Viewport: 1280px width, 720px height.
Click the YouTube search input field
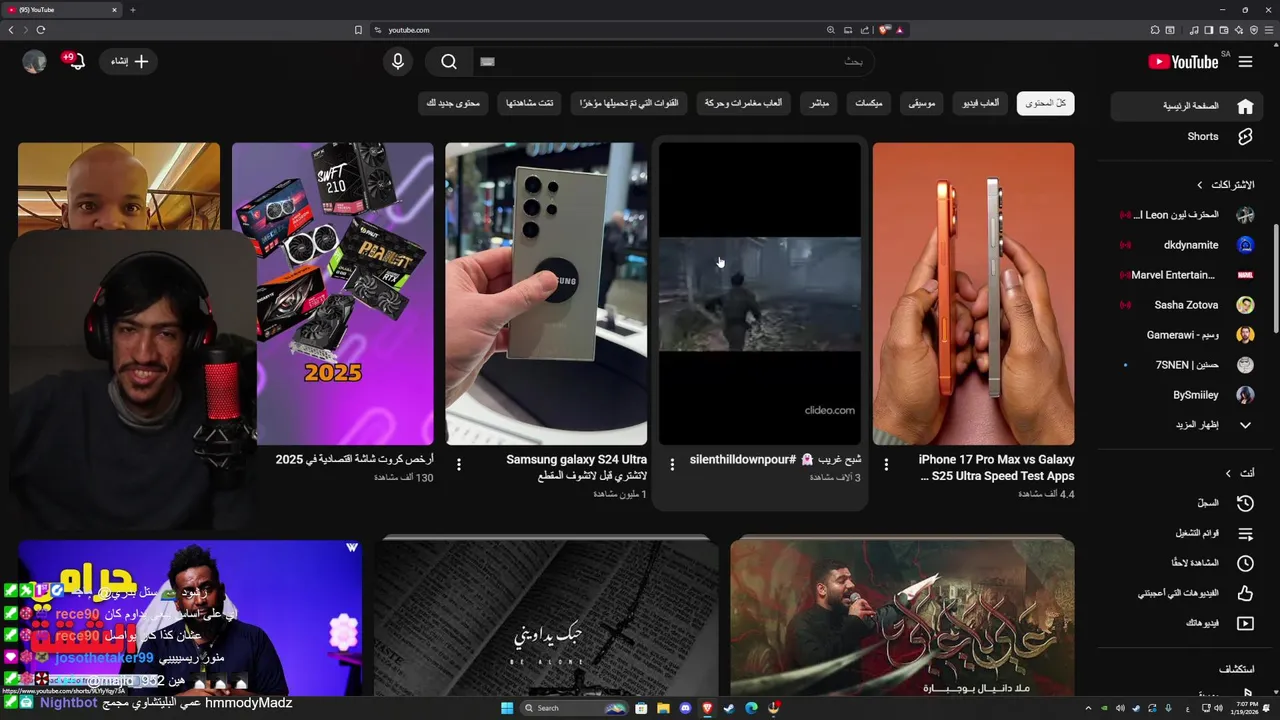click(x=673, y=62)
